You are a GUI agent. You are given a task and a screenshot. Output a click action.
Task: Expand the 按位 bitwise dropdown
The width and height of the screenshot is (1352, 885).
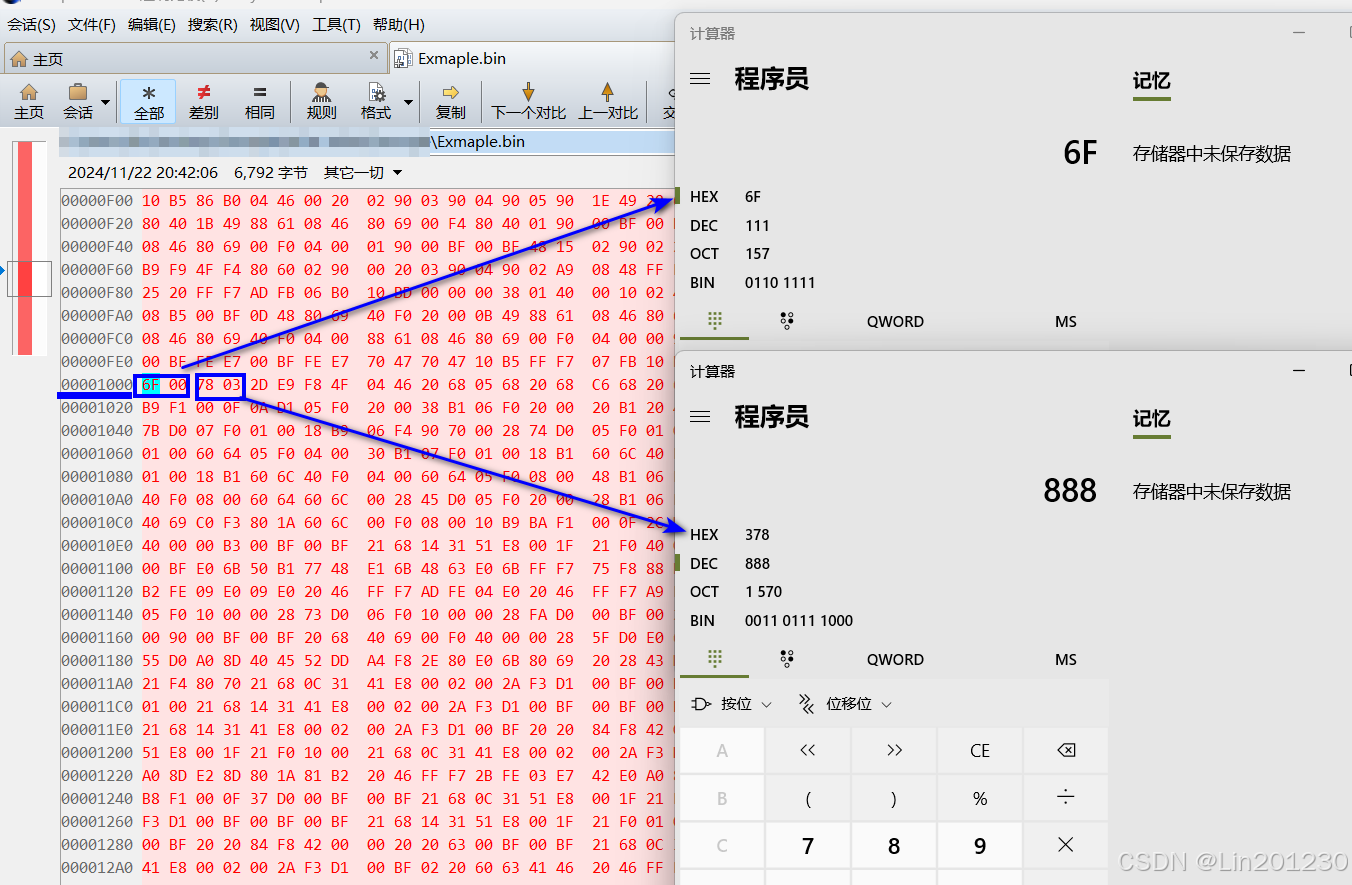[732, 704]
